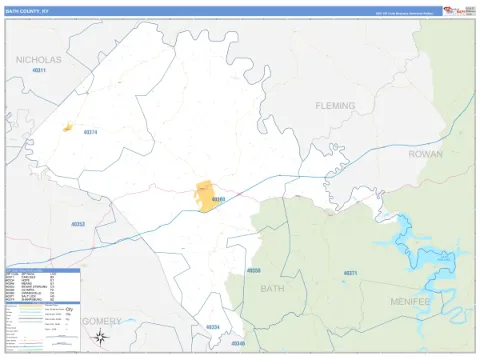Click the partial GOMERY county label
Screen dimensions: 480x360
(102, 321)
